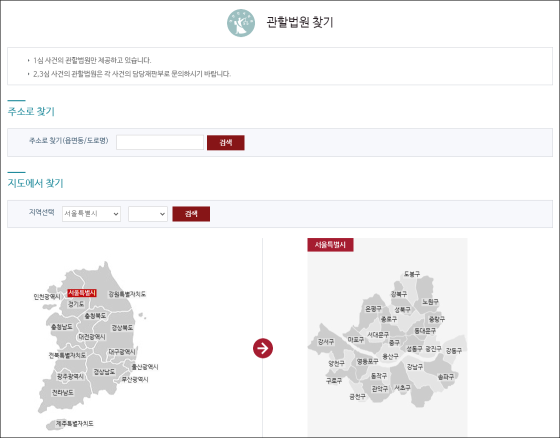Click 검색 button next to address field

pos(226,142)
